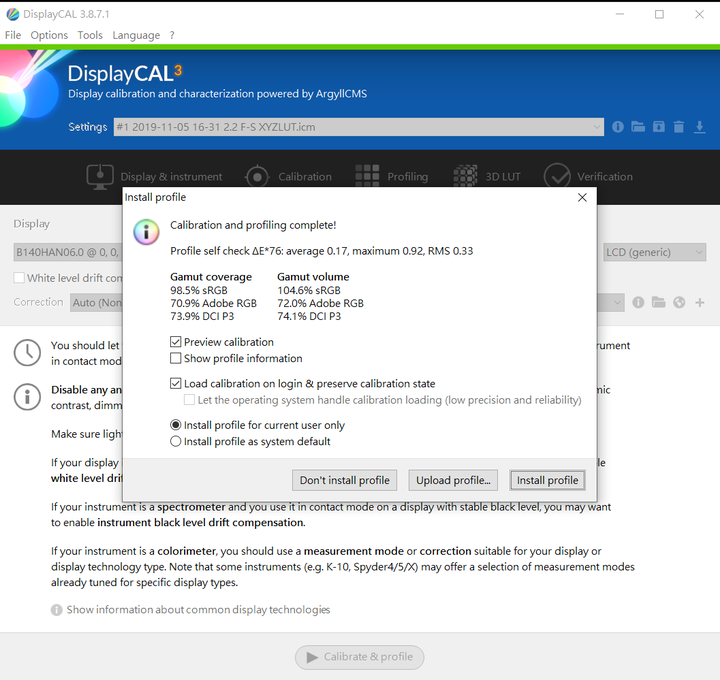Check Let the operating system handle calibration
Viewport: 720px width, 680px height.
point(189,400)
